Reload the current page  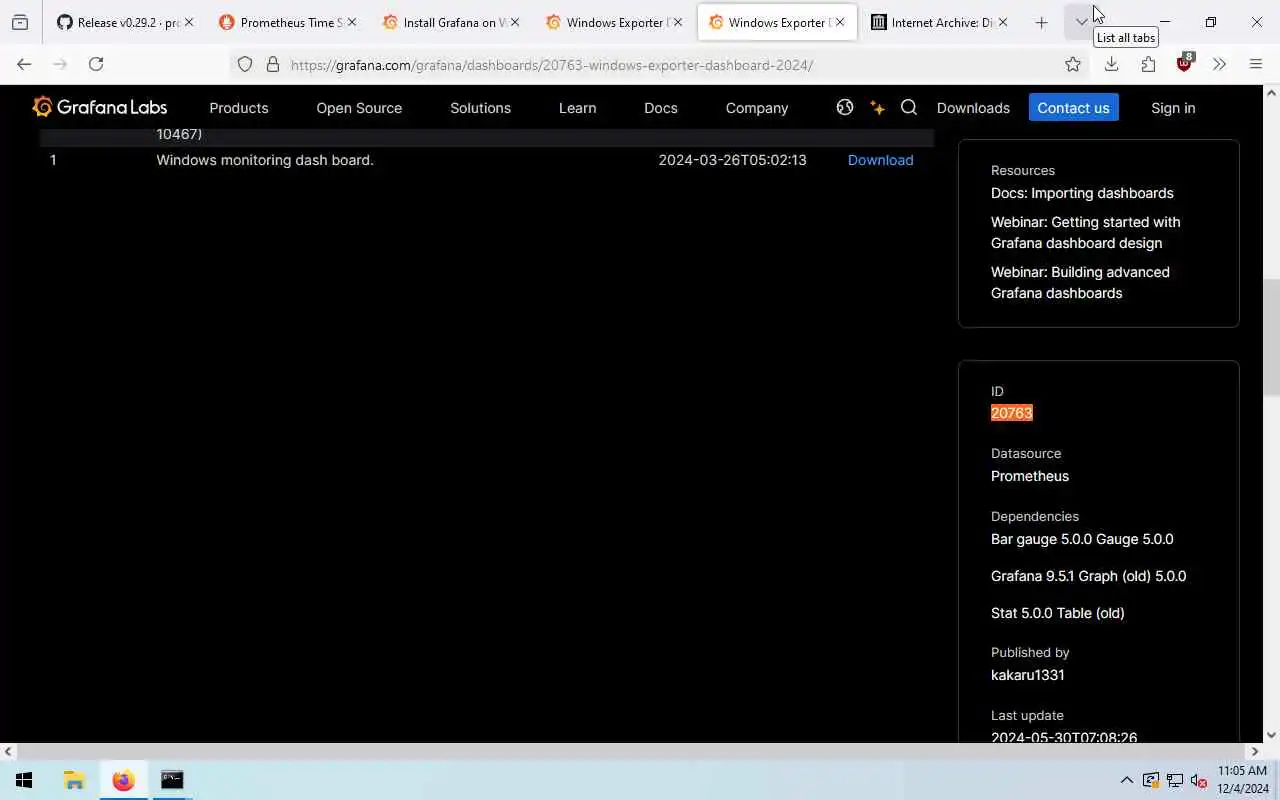pos(96,64)
